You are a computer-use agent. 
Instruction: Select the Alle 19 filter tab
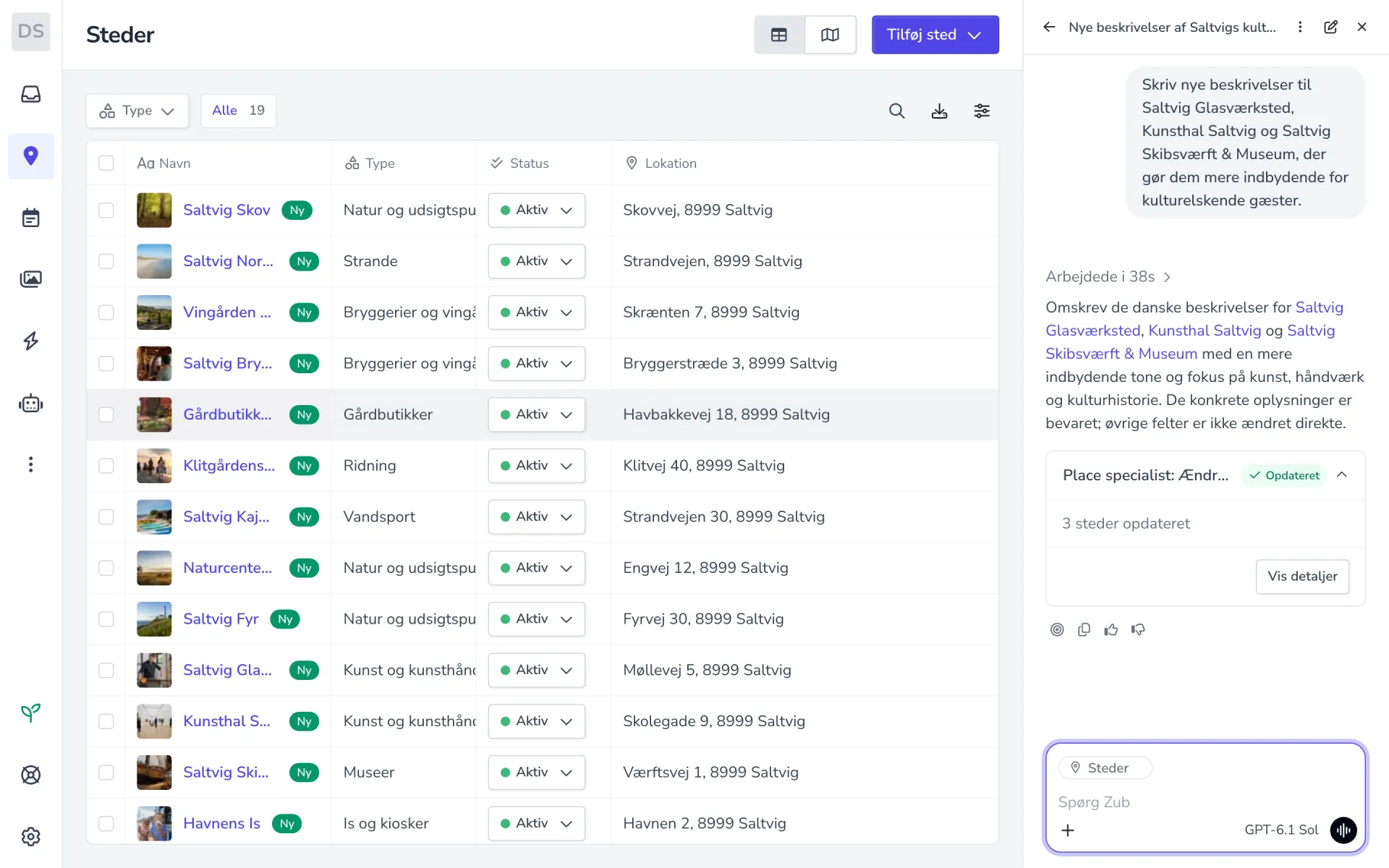point(238,111)
